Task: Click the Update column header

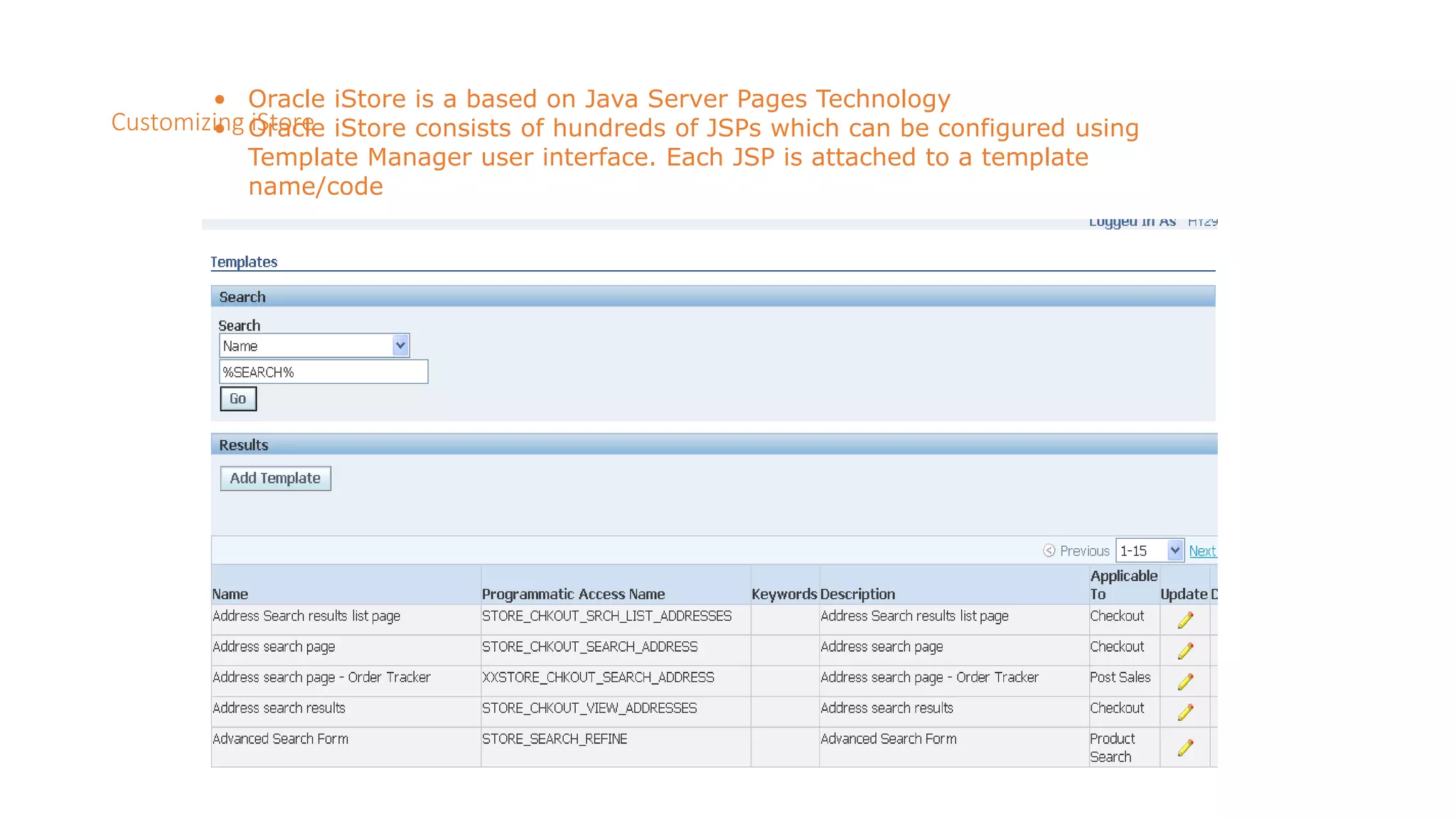Action: 1184,594
